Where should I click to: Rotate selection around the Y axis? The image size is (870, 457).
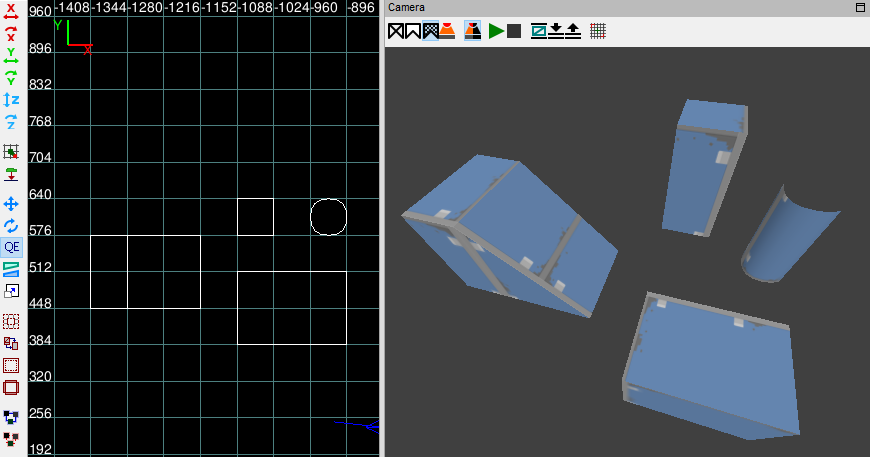11,78
